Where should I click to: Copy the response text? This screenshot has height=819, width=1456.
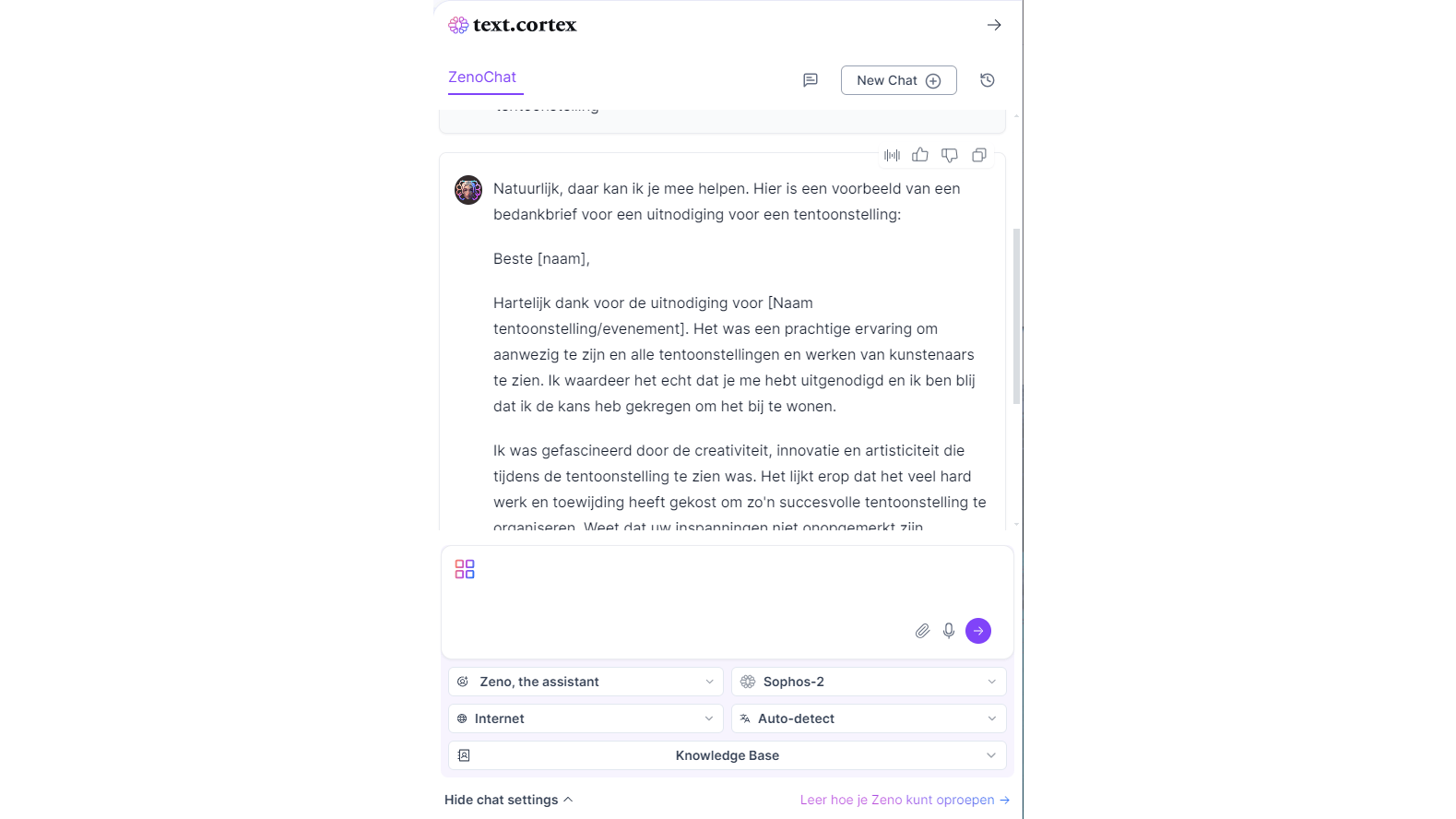pos(979,155)
